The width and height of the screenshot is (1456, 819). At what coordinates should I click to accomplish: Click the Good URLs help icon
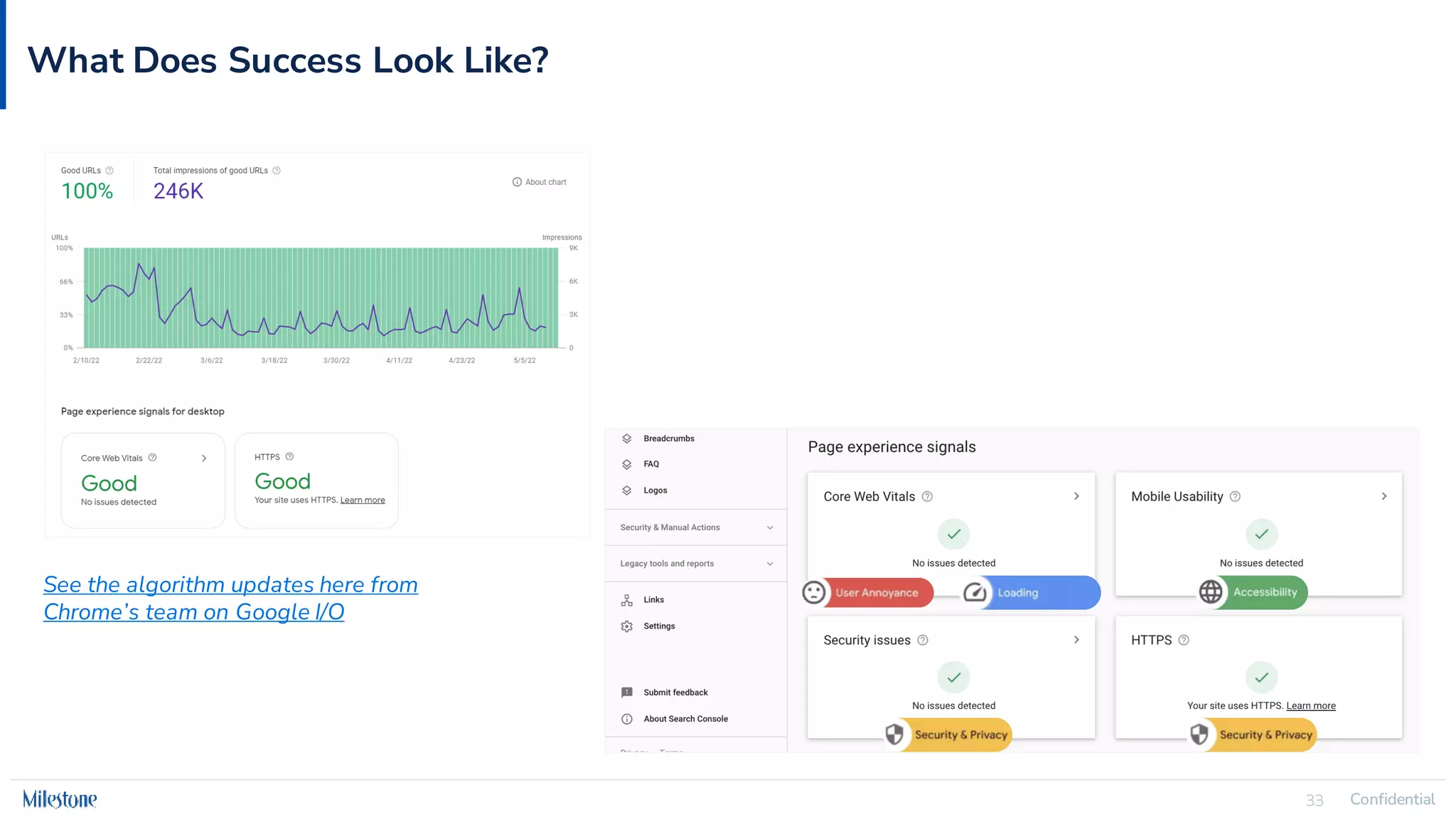pos(109,171)
